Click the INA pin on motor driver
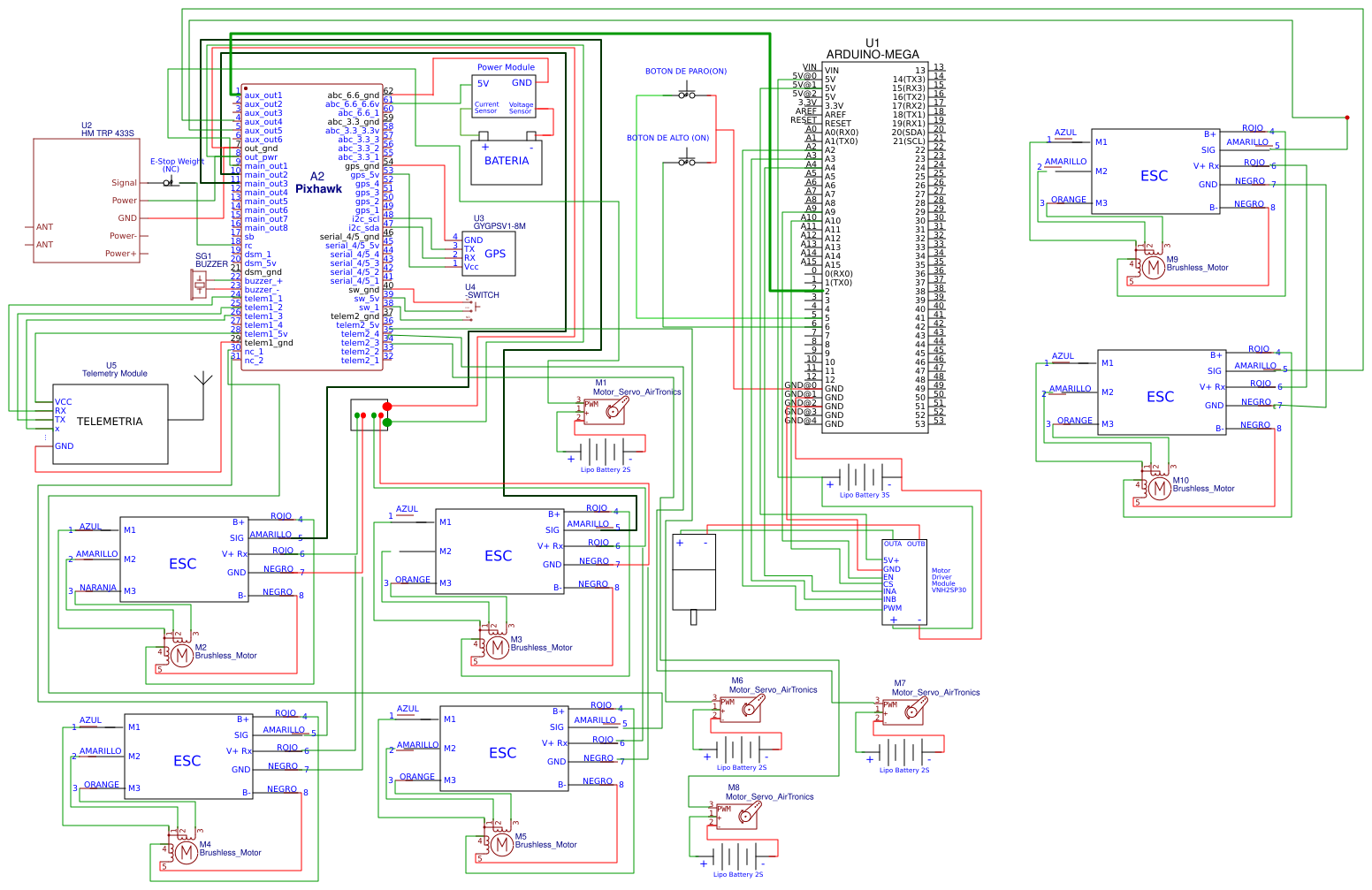 (889, 592)
